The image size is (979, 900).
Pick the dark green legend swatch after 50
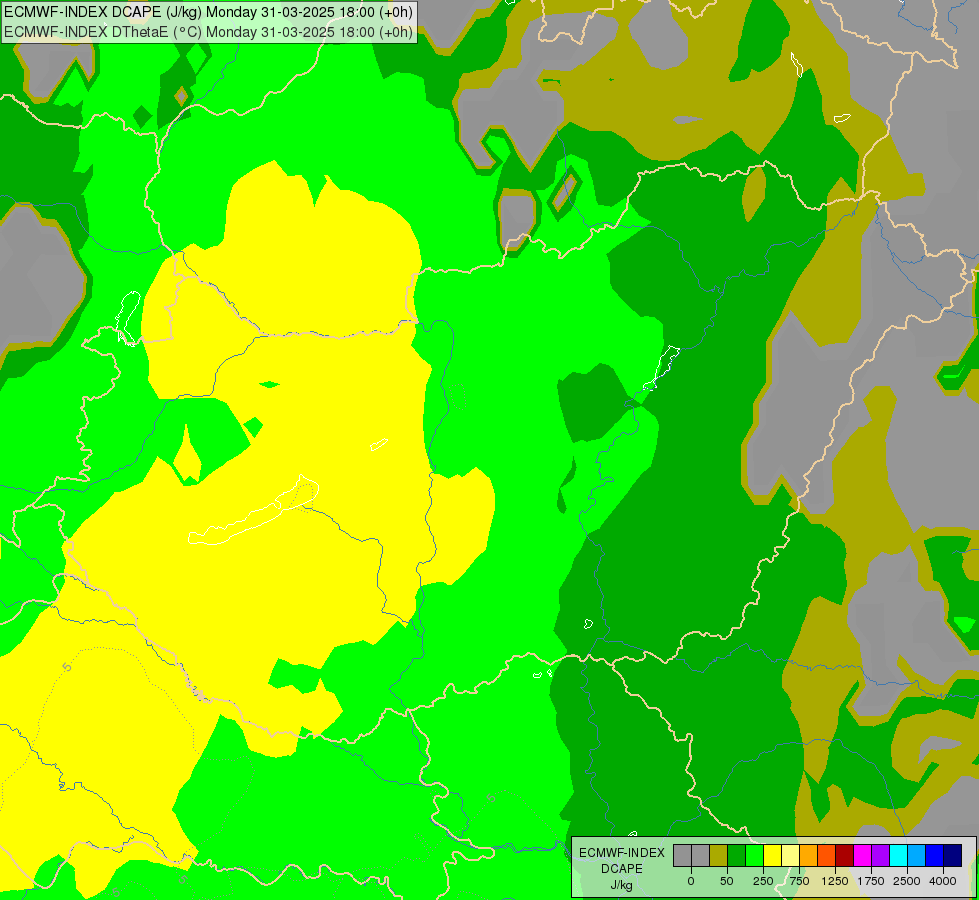736,856
